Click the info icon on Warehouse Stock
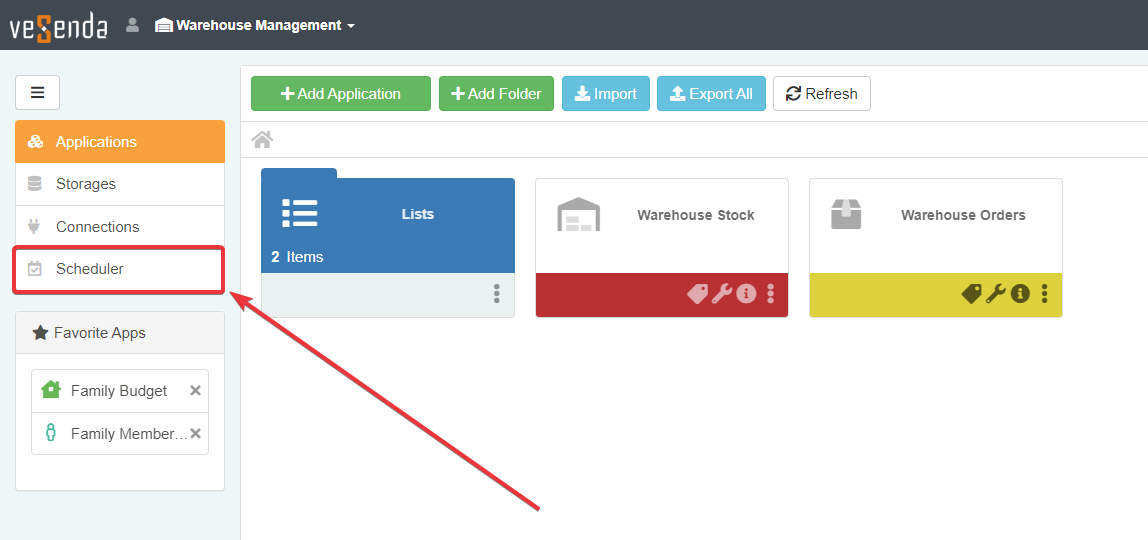Image resolution: width=1148 pixels, height=540 pixels. tap(746, 294)
